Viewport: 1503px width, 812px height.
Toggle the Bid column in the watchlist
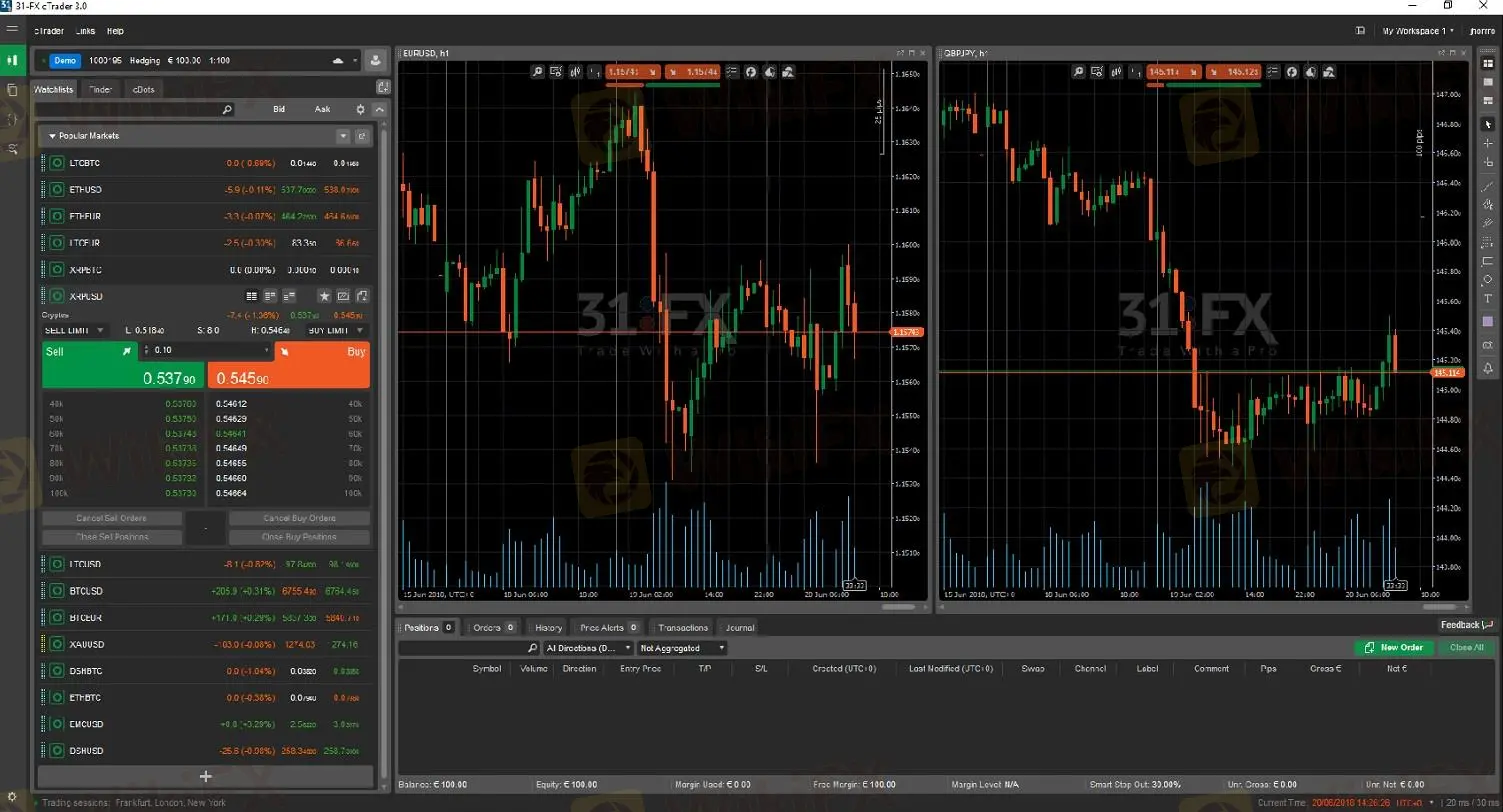(279, 109)
